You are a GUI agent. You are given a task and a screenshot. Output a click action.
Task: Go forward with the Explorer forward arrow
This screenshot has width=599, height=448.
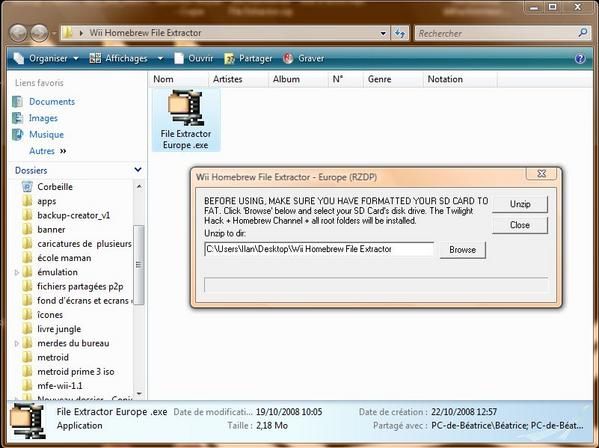(x=39, y=33)
